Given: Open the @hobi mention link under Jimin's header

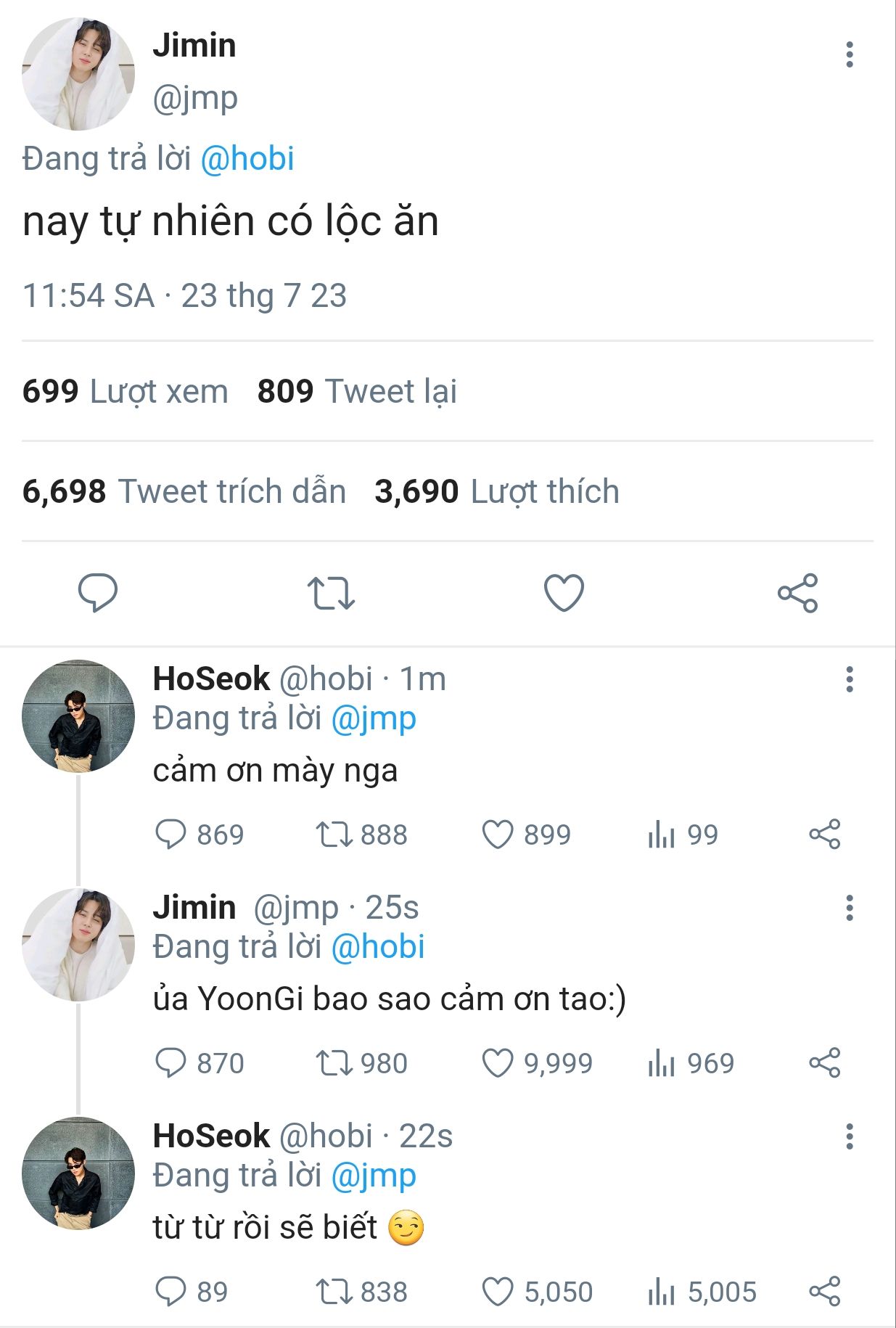Looking at the screenshot, I should (x=247, y=159).
